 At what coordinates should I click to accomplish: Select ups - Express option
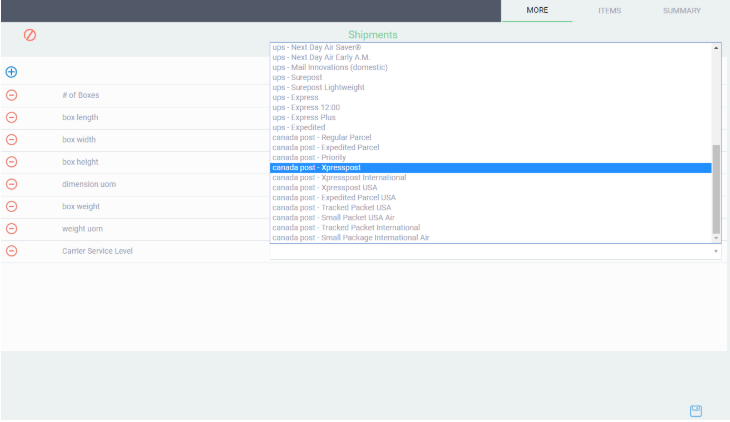coord(491,97)
